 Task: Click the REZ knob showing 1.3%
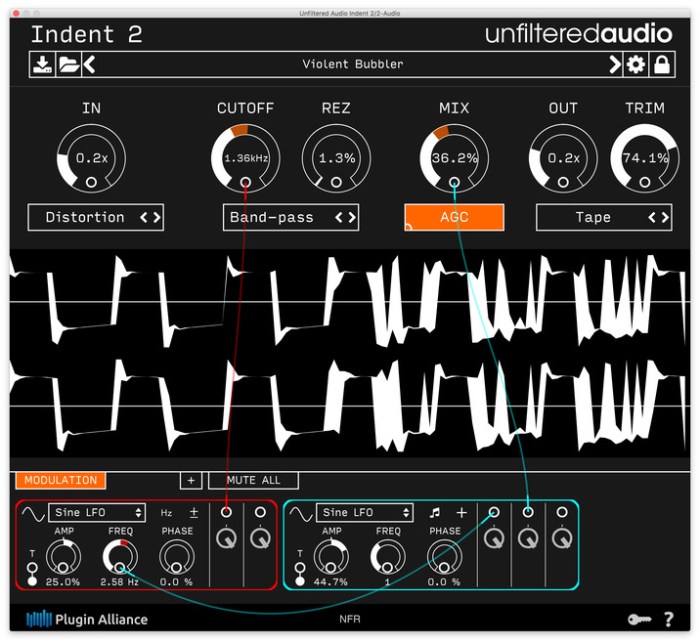(x=336, y=158)
